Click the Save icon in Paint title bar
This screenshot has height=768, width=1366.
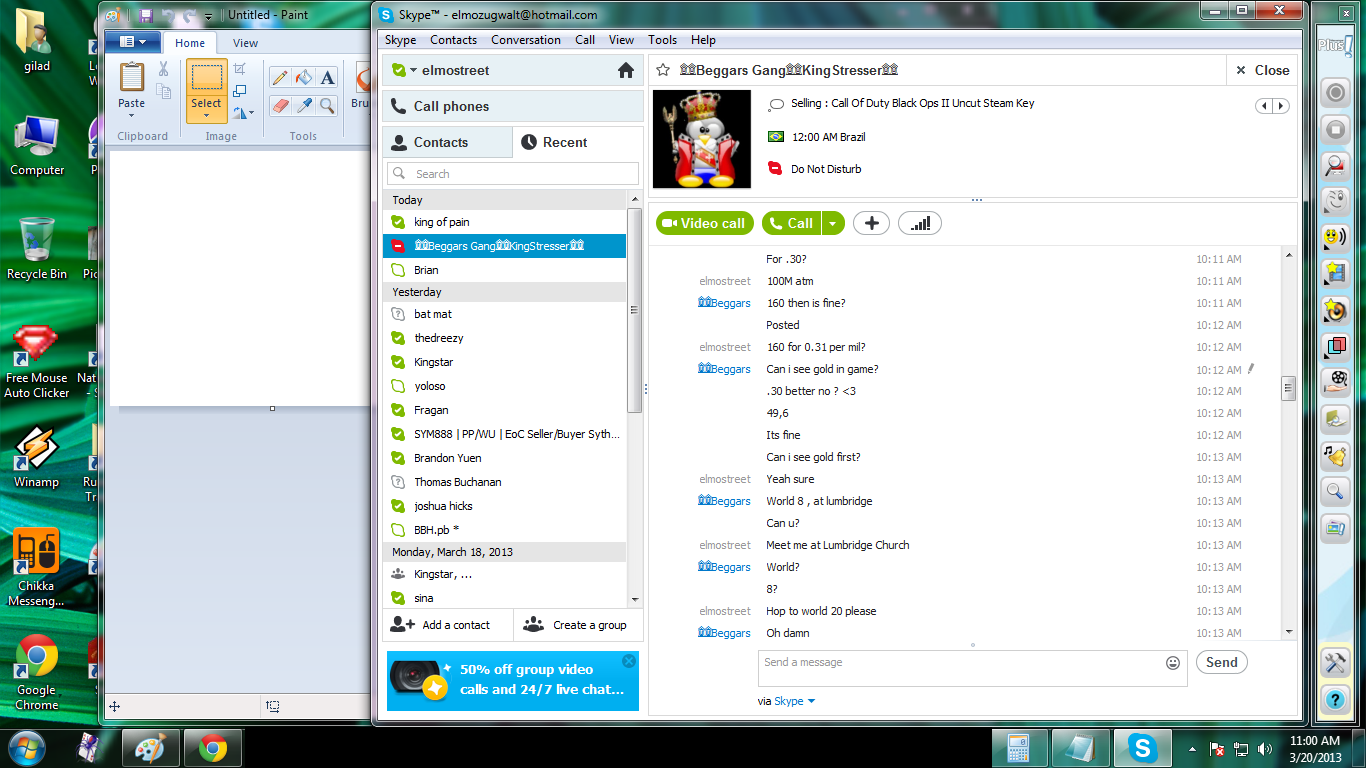[x=146, y=15]
